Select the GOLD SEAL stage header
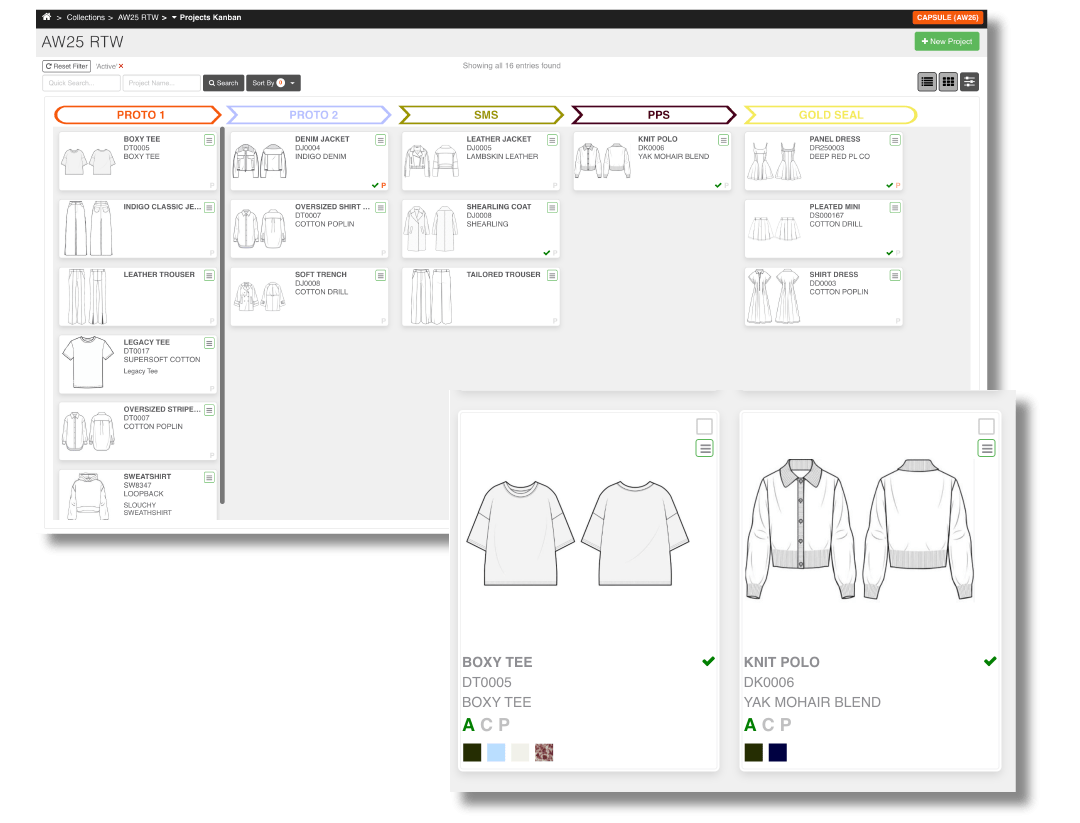This screenshot has width=1080, height=823. (x=830, y=115)
